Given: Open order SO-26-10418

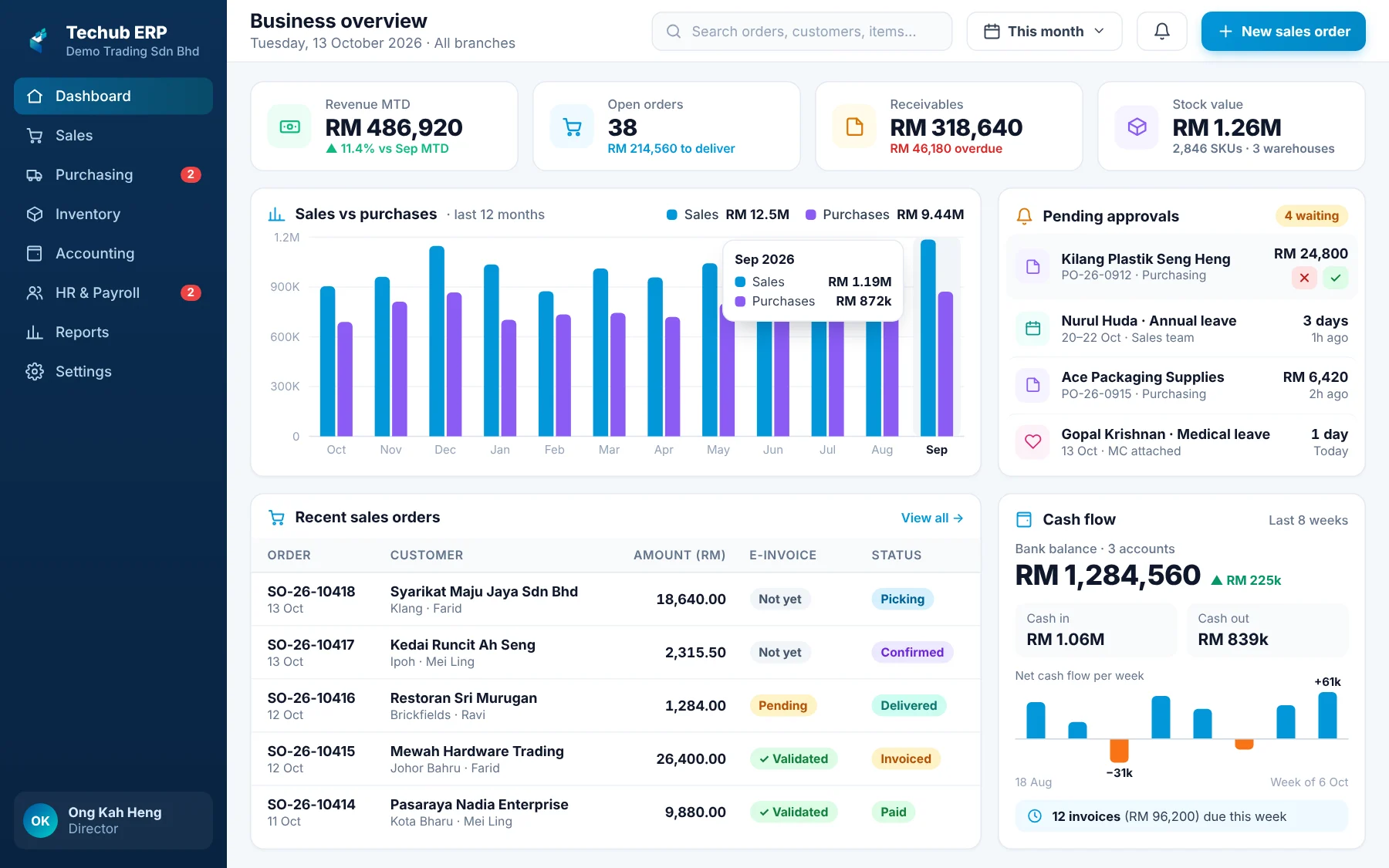Looking at the screenshot, I should pyautogui.click(x=311, y=592).
